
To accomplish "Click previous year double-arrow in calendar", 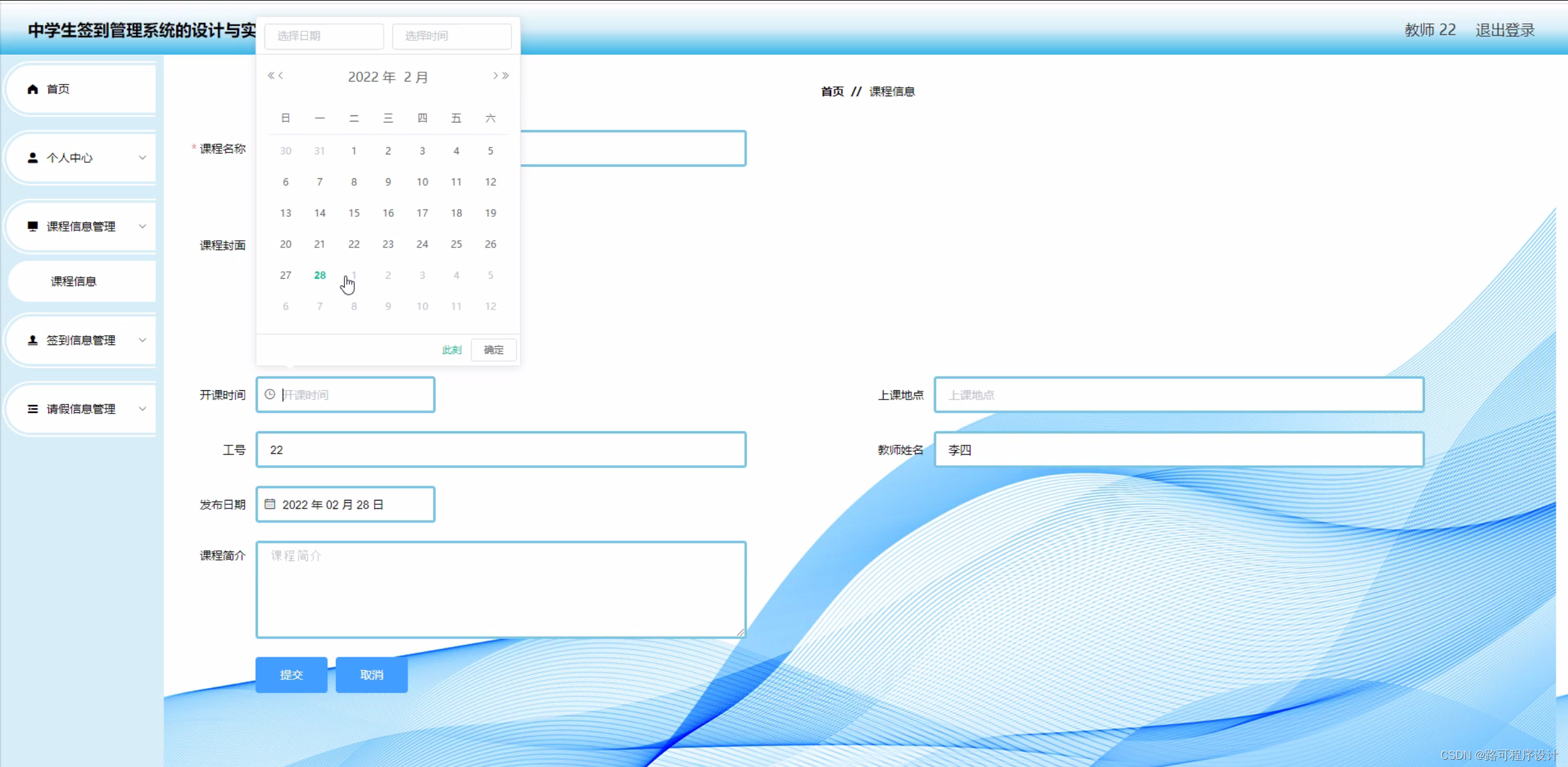I will pyautogui.click(x=270, y=75).
